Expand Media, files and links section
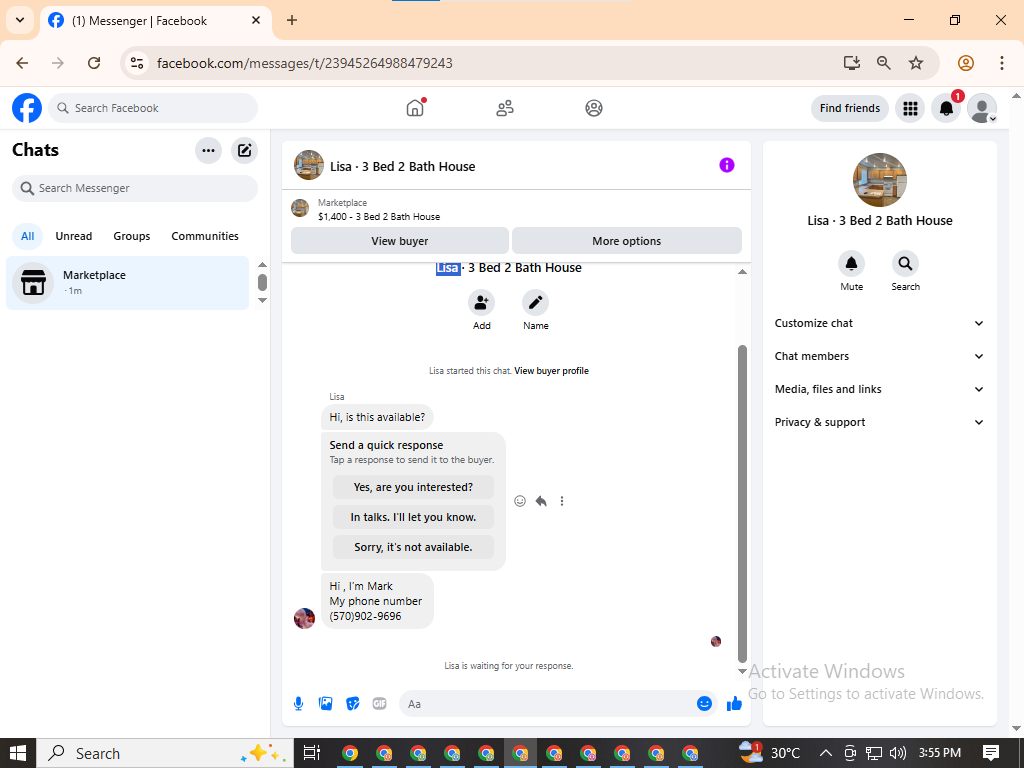This screenshot has width=1024, height=768. click(x=879, y=389)
